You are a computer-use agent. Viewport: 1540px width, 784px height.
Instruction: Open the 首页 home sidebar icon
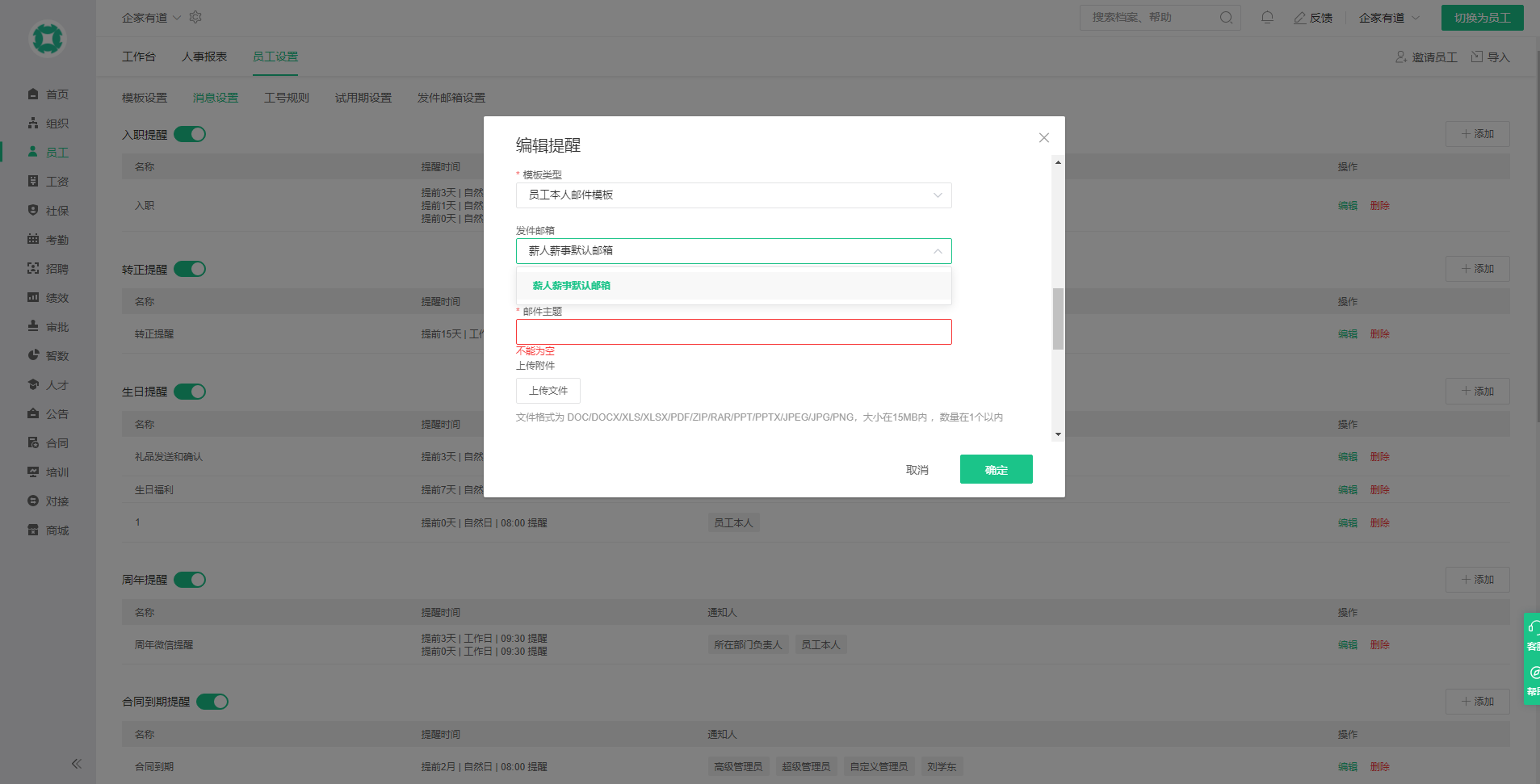33,94
